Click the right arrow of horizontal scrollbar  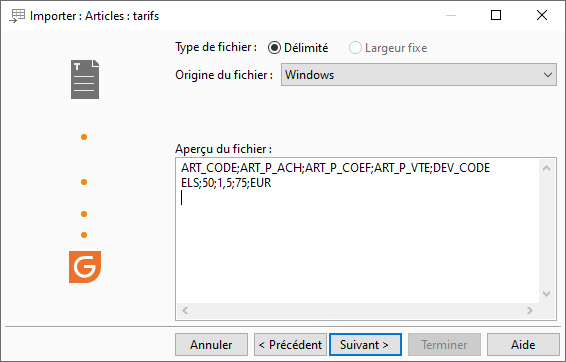point(530,310)
